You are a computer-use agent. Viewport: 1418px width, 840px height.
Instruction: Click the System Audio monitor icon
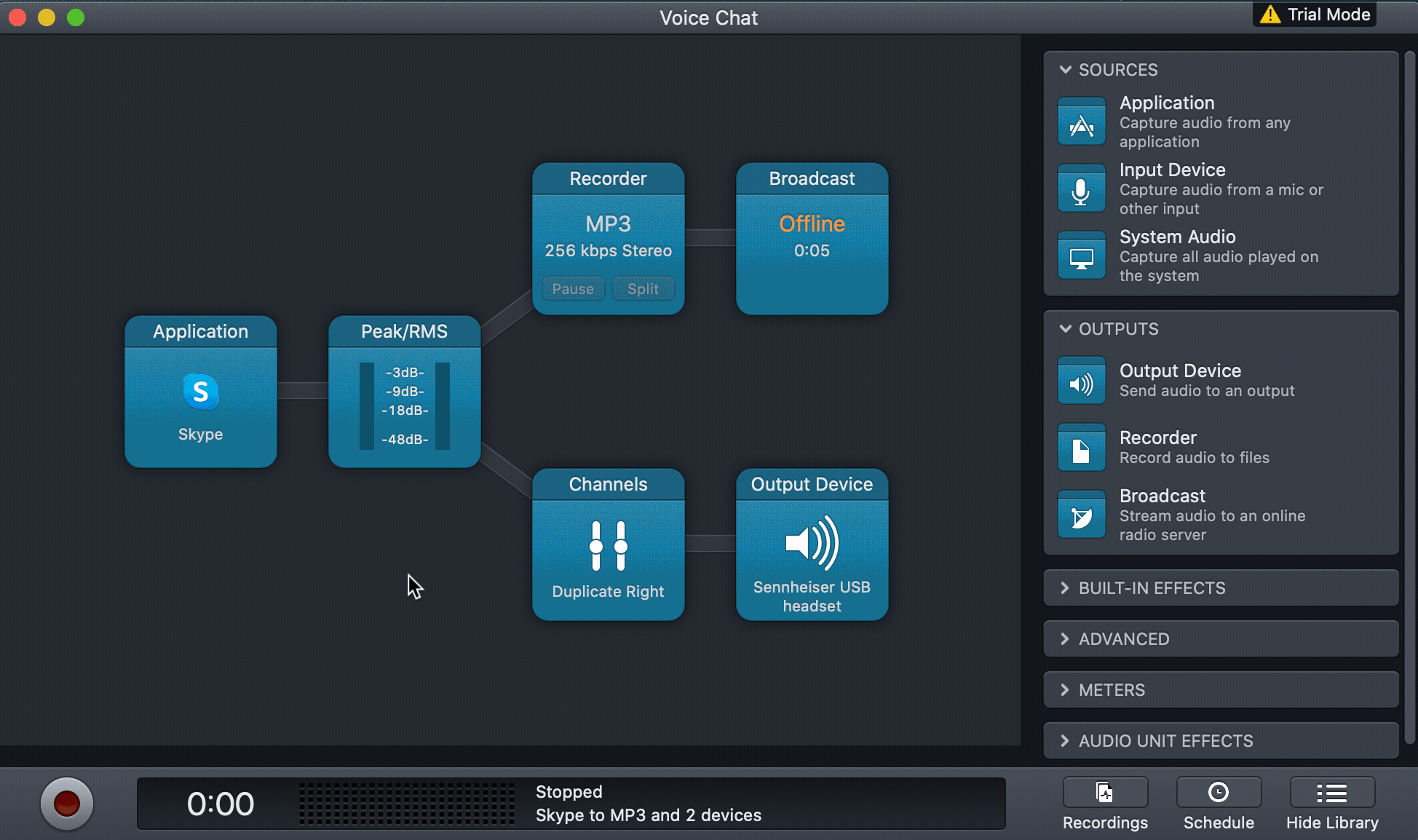[1081, 255]
